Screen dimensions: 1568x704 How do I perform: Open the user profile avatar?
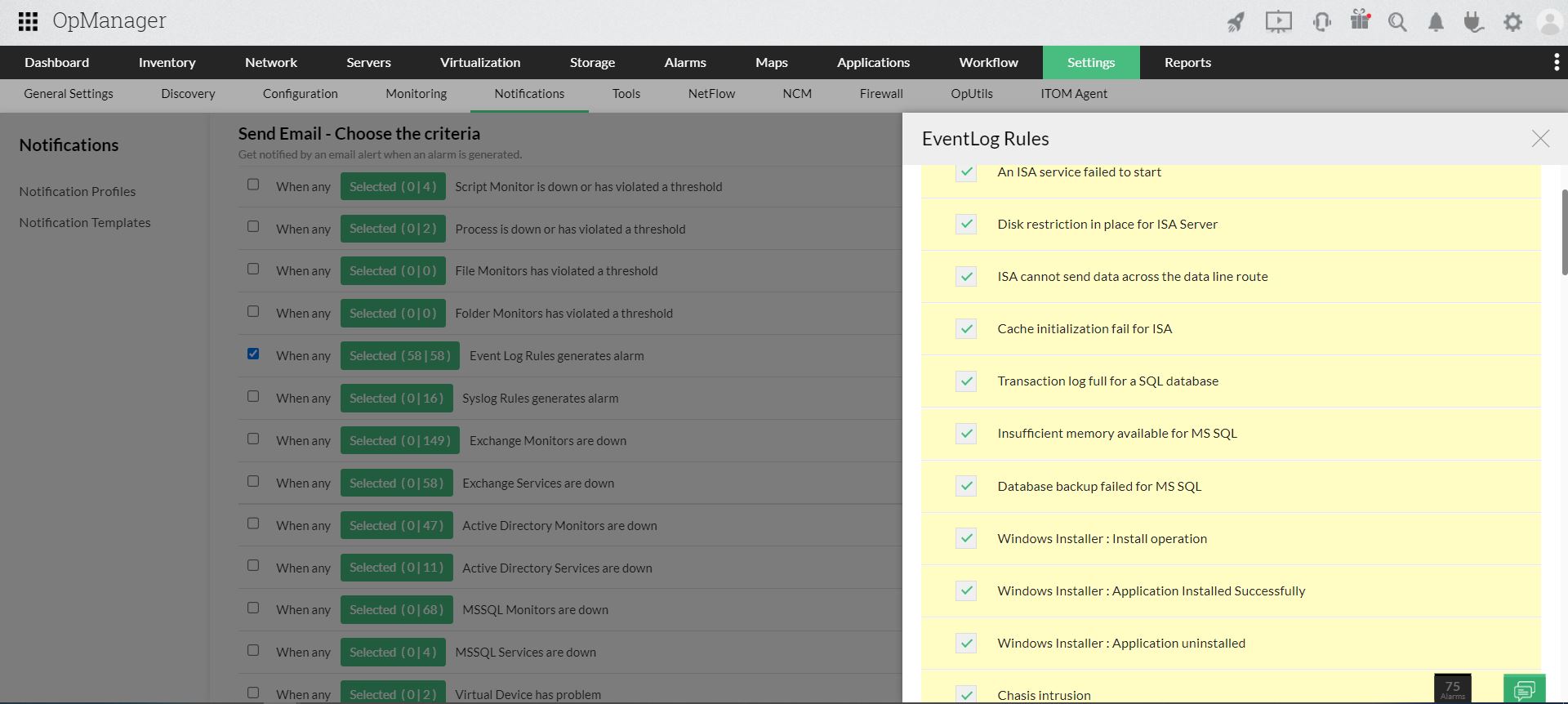(x=1549, y=22)
